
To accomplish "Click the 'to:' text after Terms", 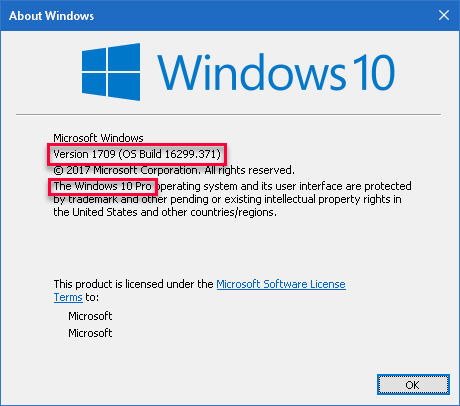I will [92, 297].
